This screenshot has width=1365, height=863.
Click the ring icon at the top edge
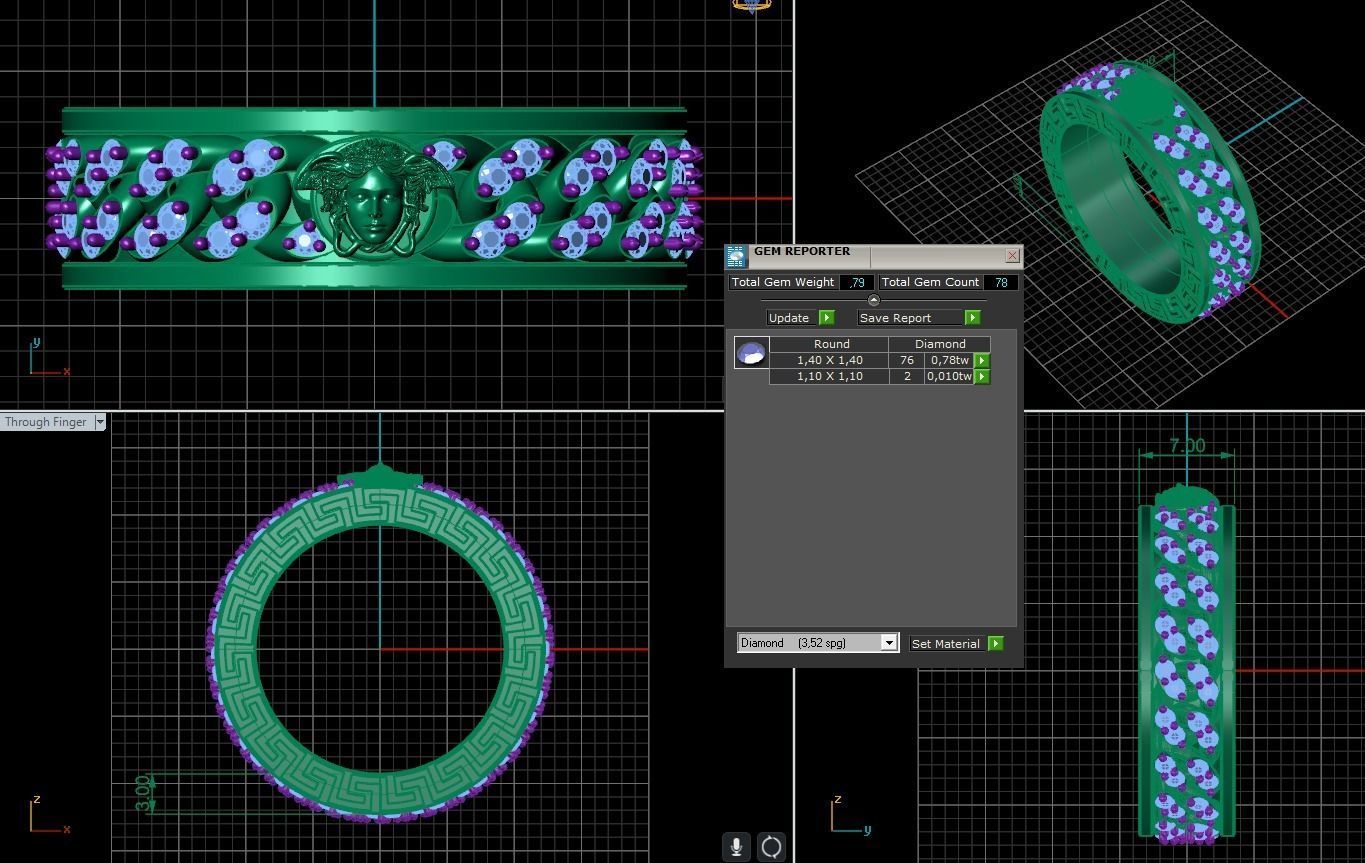click(752, 5)
